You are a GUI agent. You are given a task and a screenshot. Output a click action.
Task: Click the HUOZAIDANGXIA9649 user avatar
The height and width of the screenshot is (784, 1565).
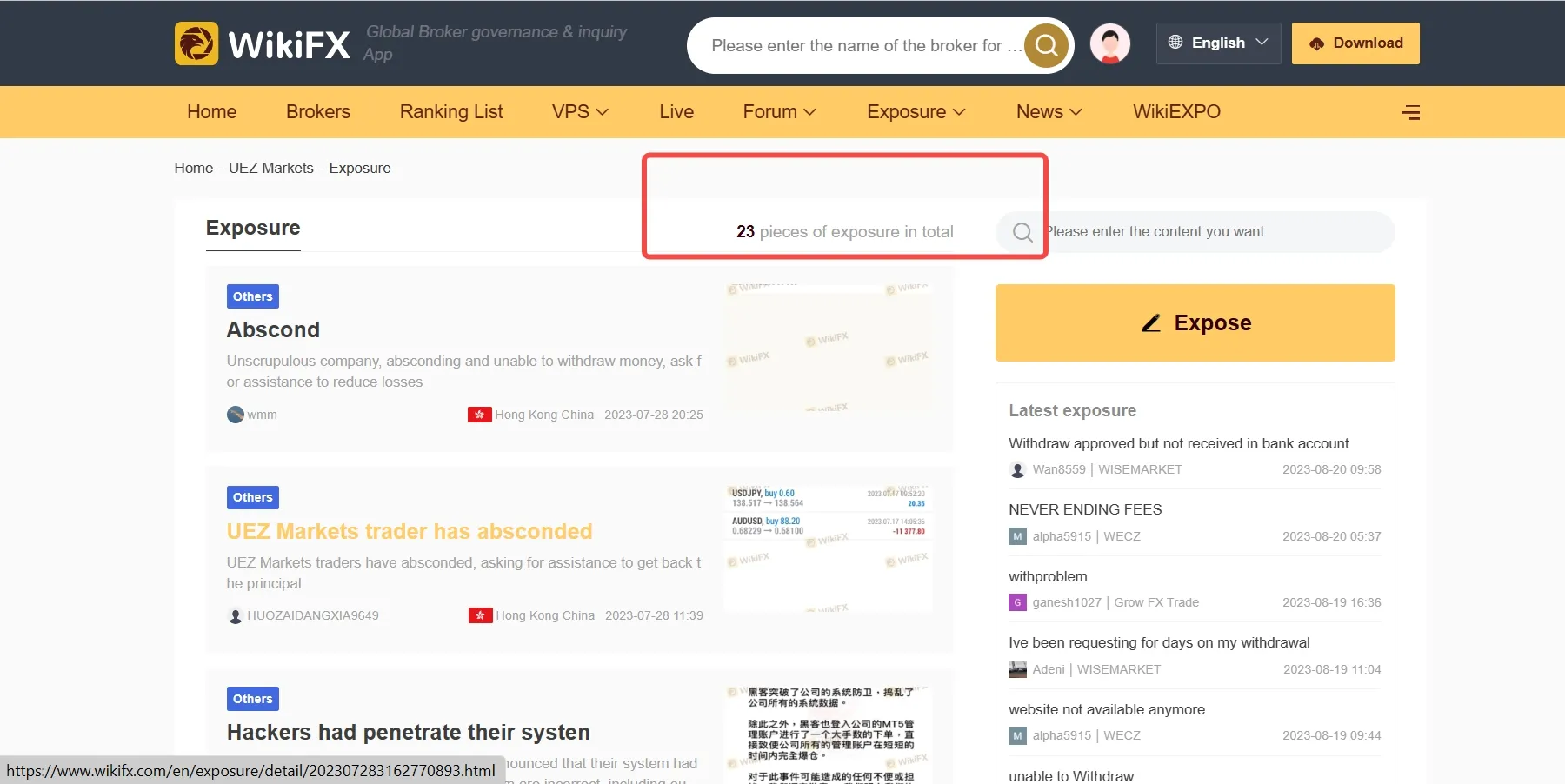pos(235,615)
